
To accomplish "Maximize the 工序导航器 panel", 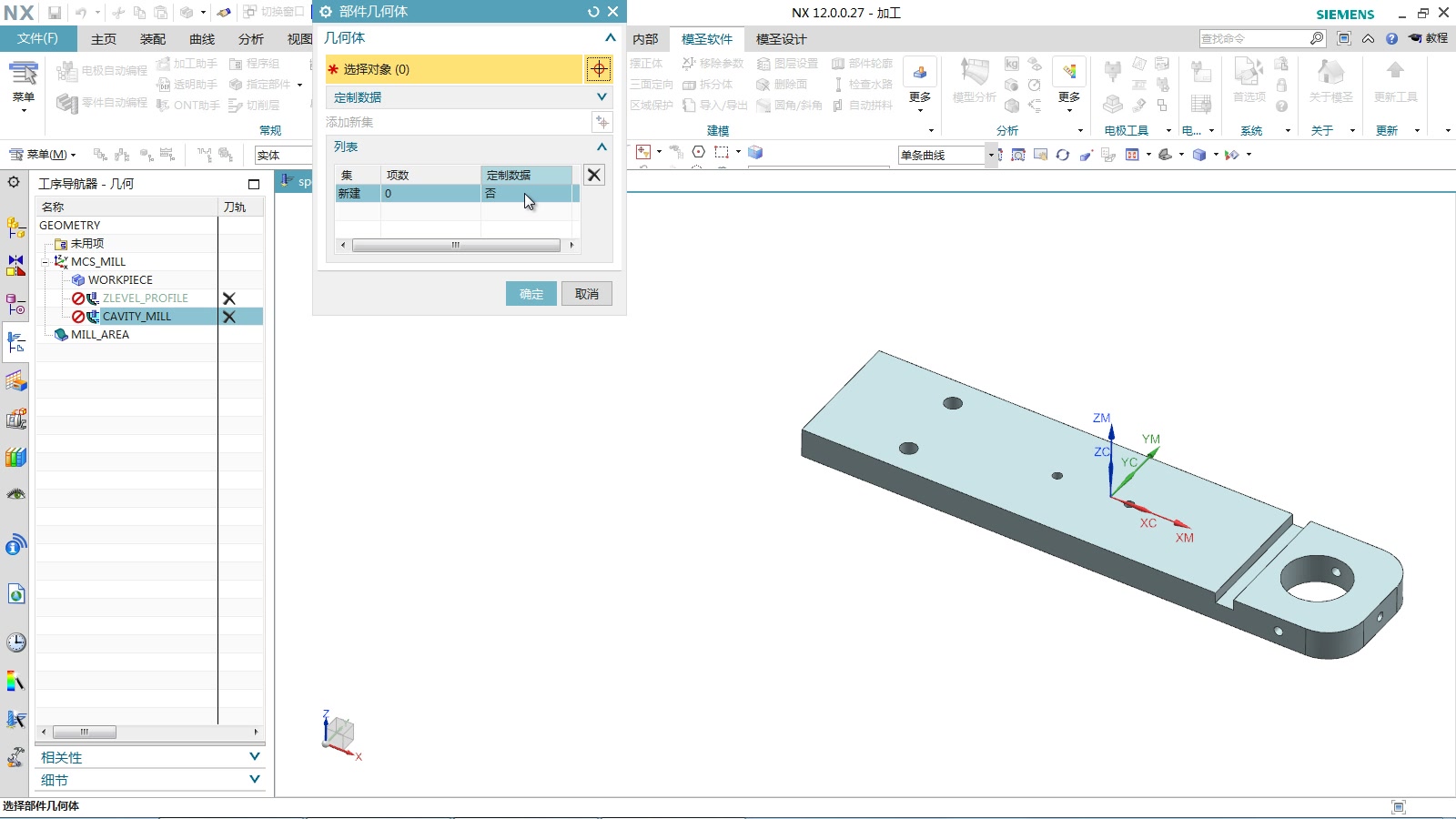I will click(254, 184).
